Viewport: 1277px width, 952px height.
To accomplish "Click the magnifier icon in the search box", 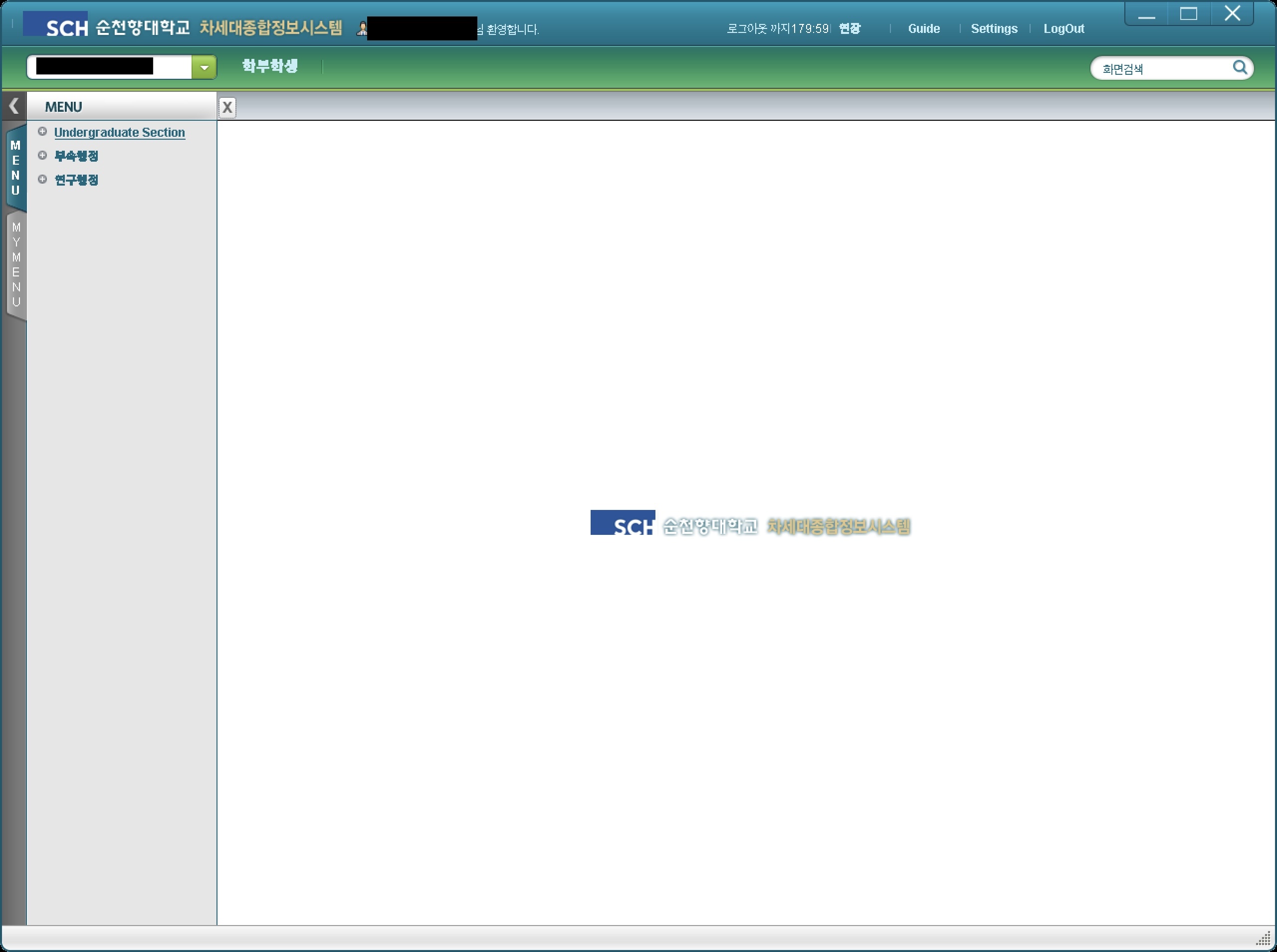I will click(x=1240, y=67).
